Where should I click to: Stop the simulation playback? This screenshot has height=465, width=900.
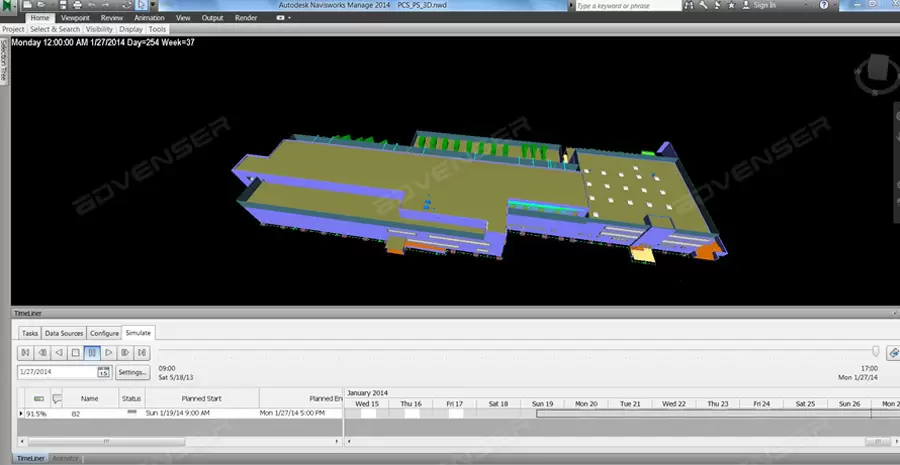(75, 352)
